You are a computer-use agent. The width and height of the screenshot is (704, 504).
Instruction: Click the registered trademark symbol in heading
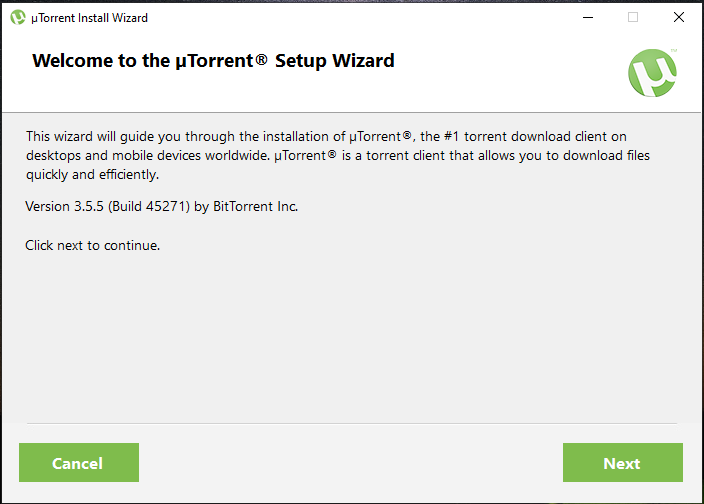262,59
